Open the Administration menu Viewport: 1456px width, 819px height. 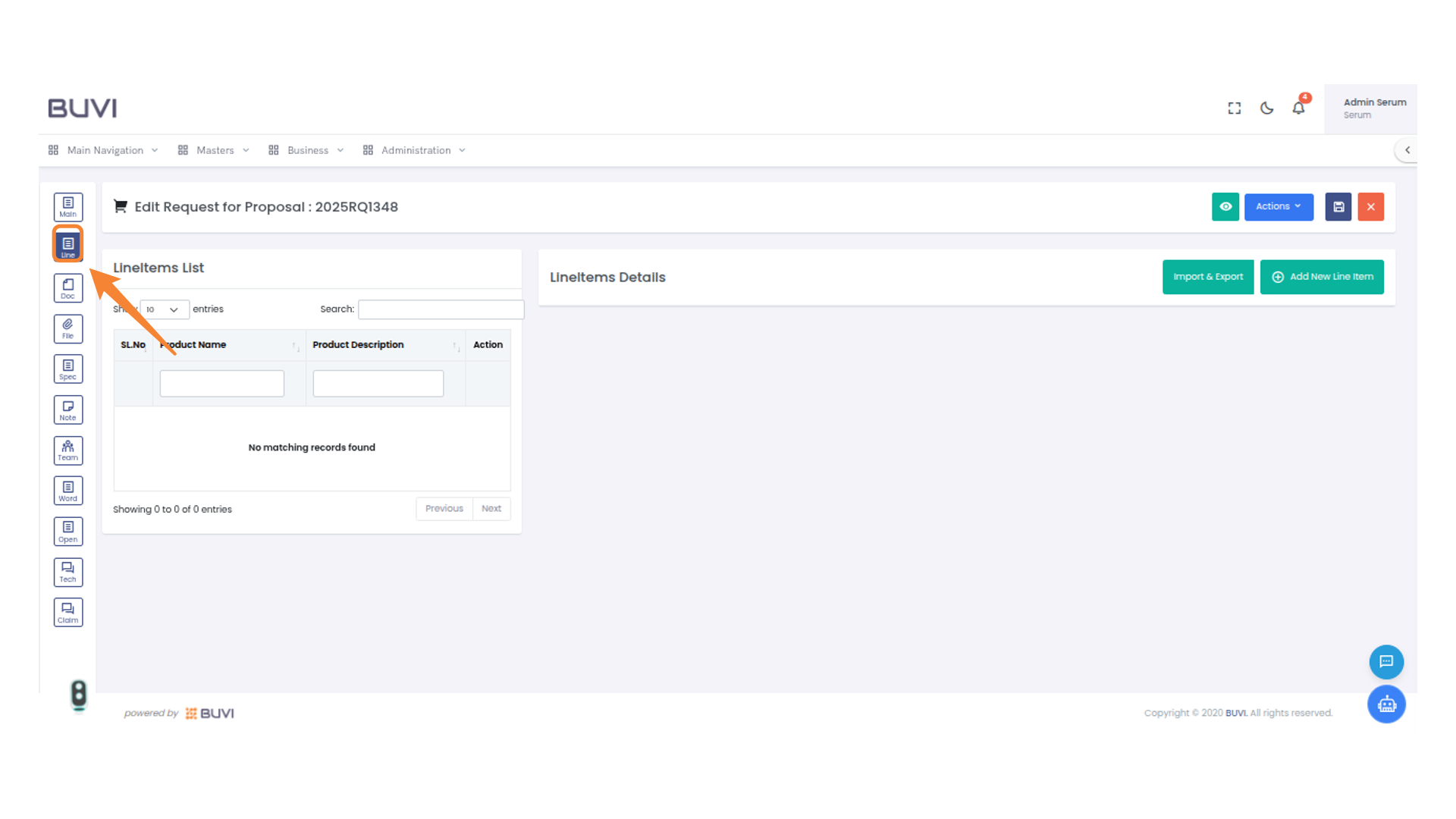click(416, 150)
